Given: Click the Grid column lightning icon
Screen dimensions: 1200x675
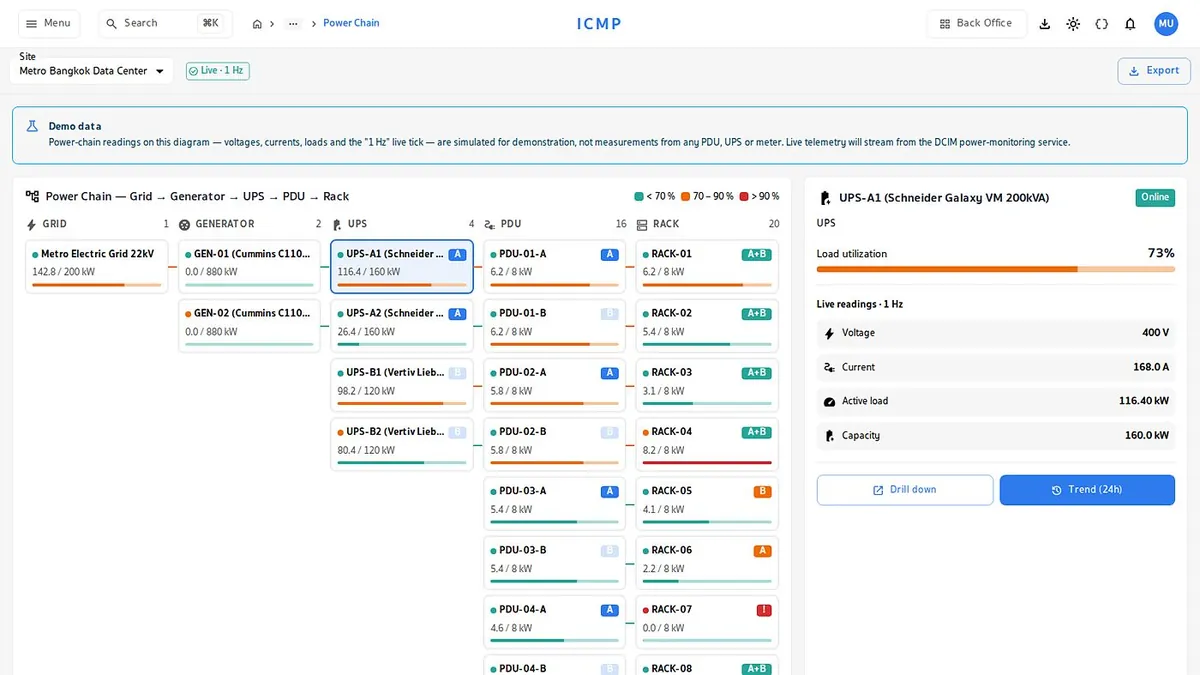Looking at the screenshot, I should [32, 224].
